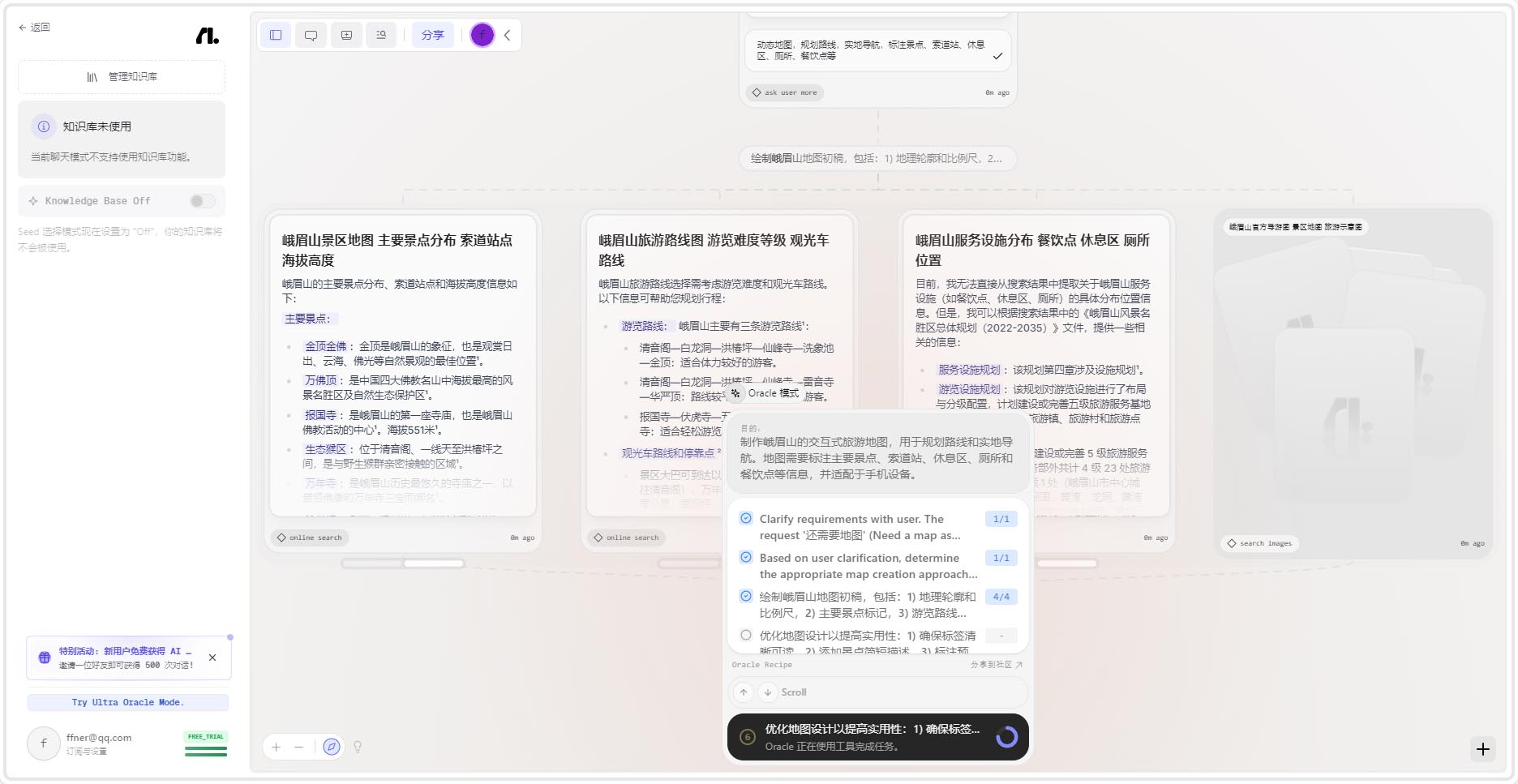Click the completed Clarify requirements checkmark
The image size is (1518, 784).
(746, 519)
